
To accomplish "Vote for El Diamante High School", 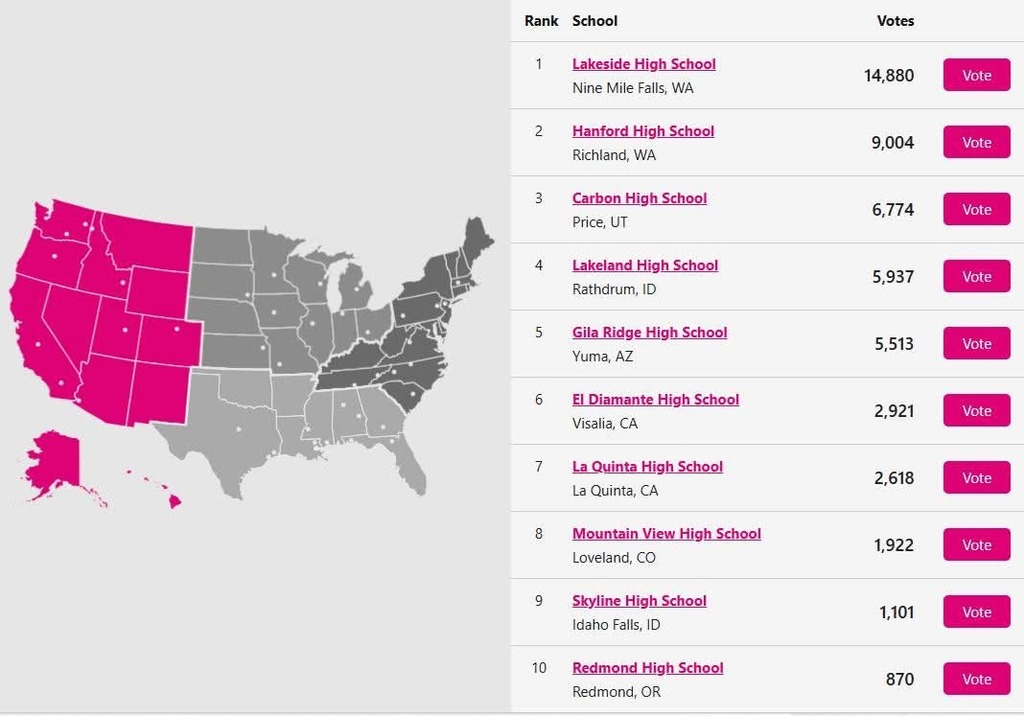I will (976, 411).
